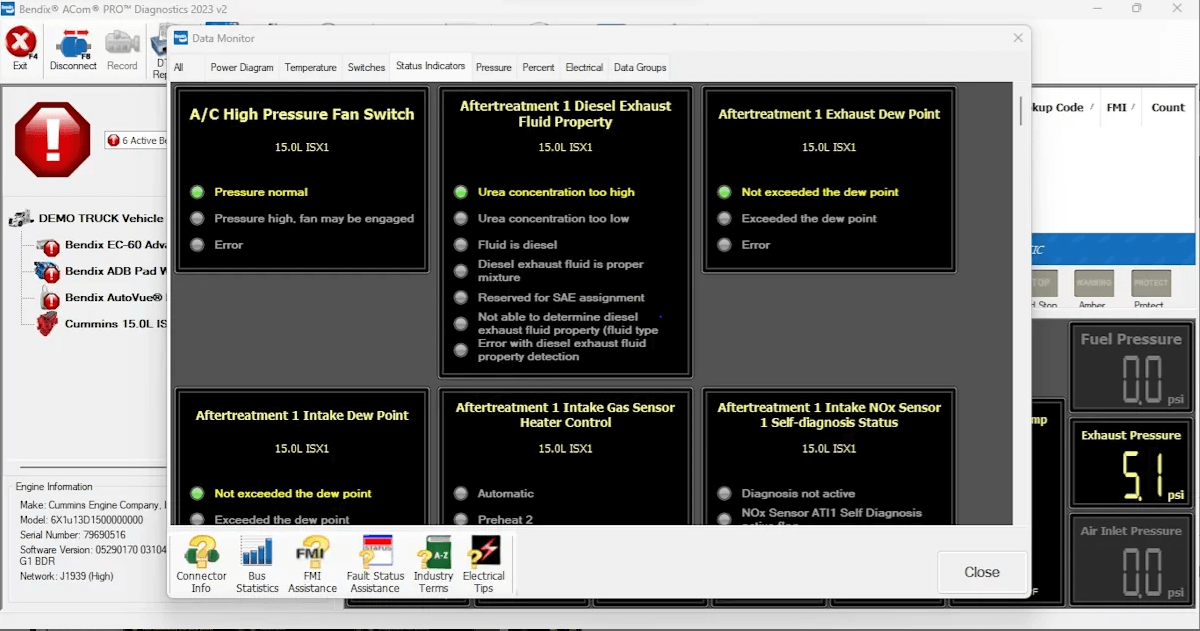Open FMI Assistance
This screenshot has height=631, width=1200.
[312, 565]
